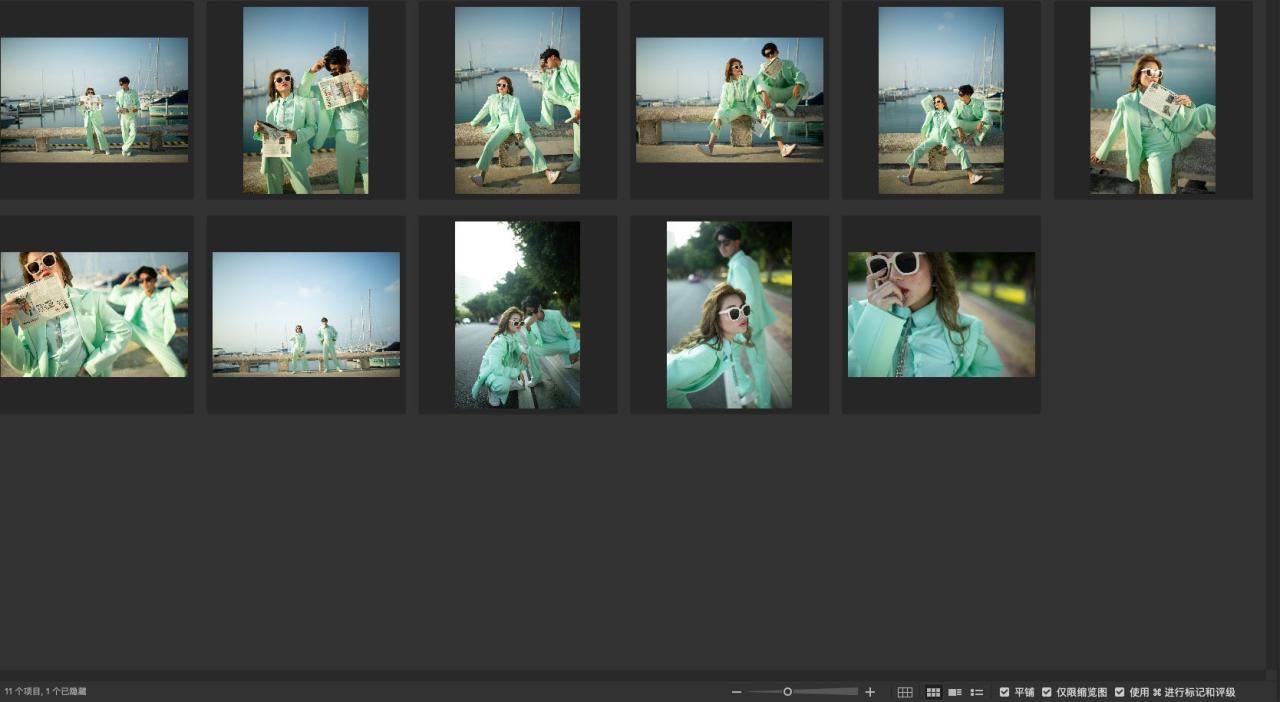The width and height of the screenshot is (1280, 702).
Task: Switch to thumbnail grid view
Action: pos(933,692)
